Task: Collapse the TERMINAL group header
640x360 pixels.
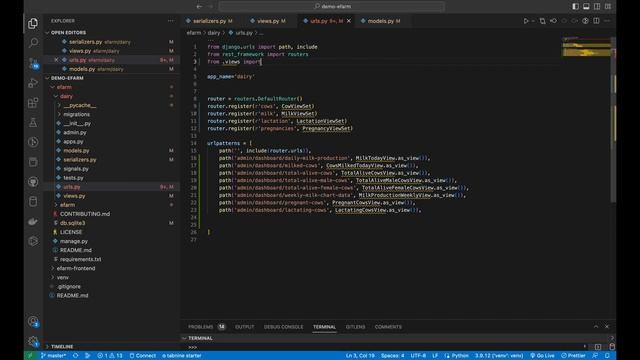Action: coord(200,338)
